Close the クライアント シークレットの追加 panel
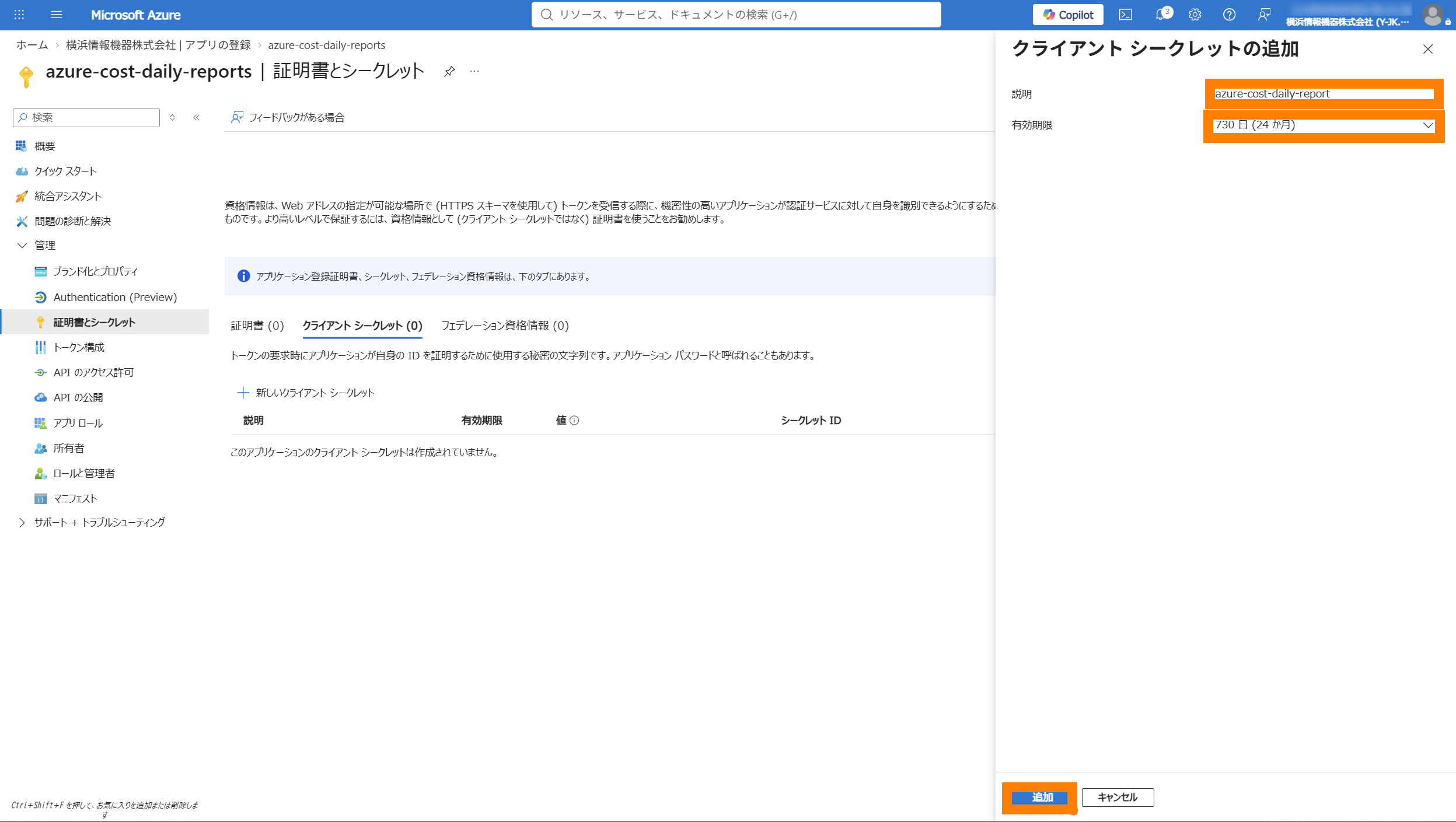The image size is (1456, 822). click(x=1427, y=49)
